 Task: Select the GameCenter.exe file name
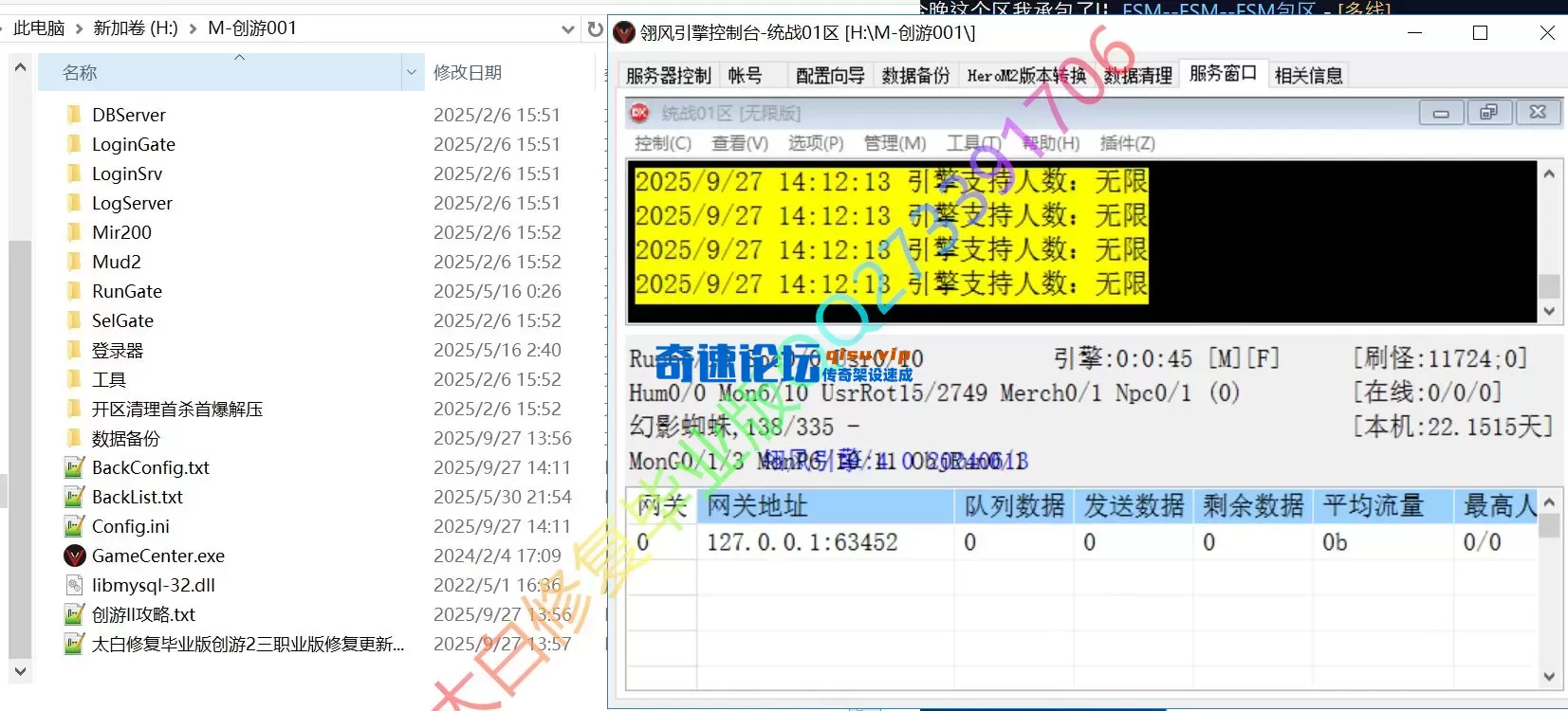[158, 556]
